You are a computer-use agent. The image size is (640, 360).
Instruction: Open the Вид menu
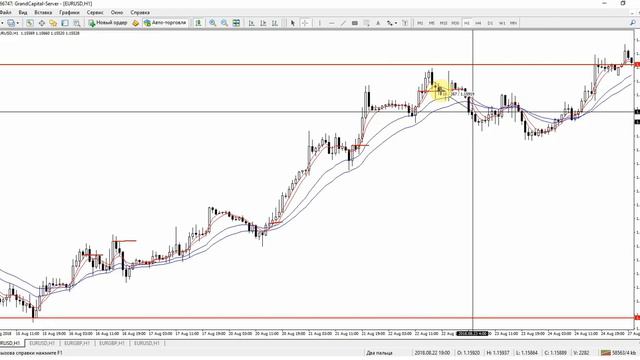[x=23, y=12]
